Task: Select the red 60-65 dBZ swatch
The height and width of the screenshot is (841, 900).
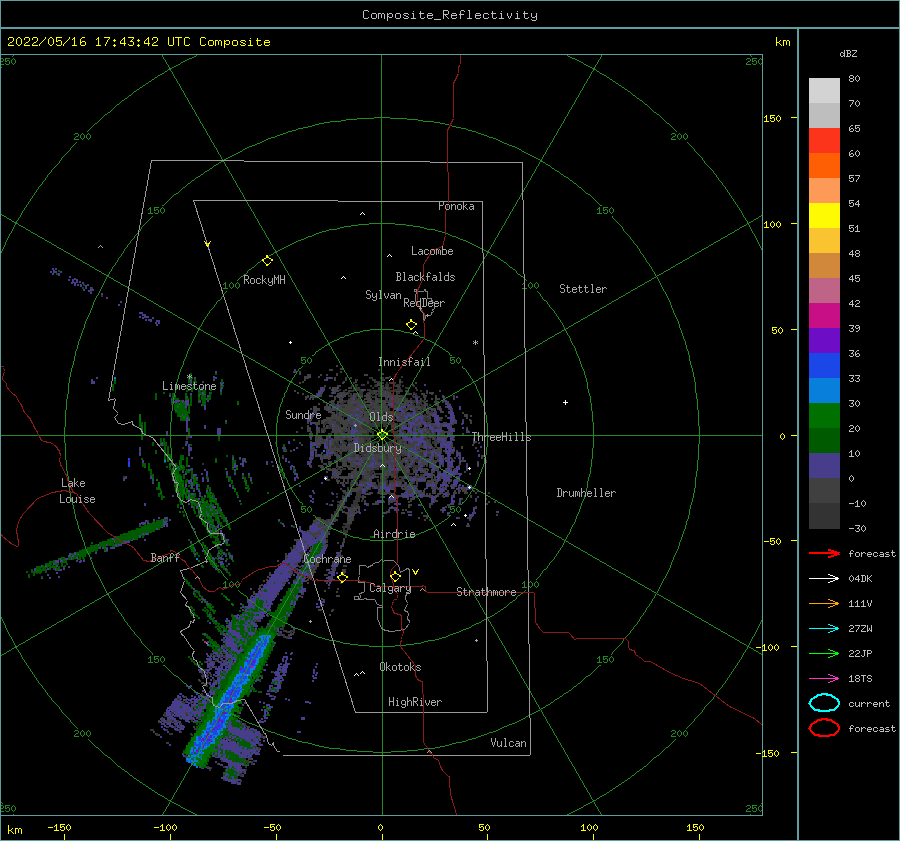Action: click(x=824, y=141)
